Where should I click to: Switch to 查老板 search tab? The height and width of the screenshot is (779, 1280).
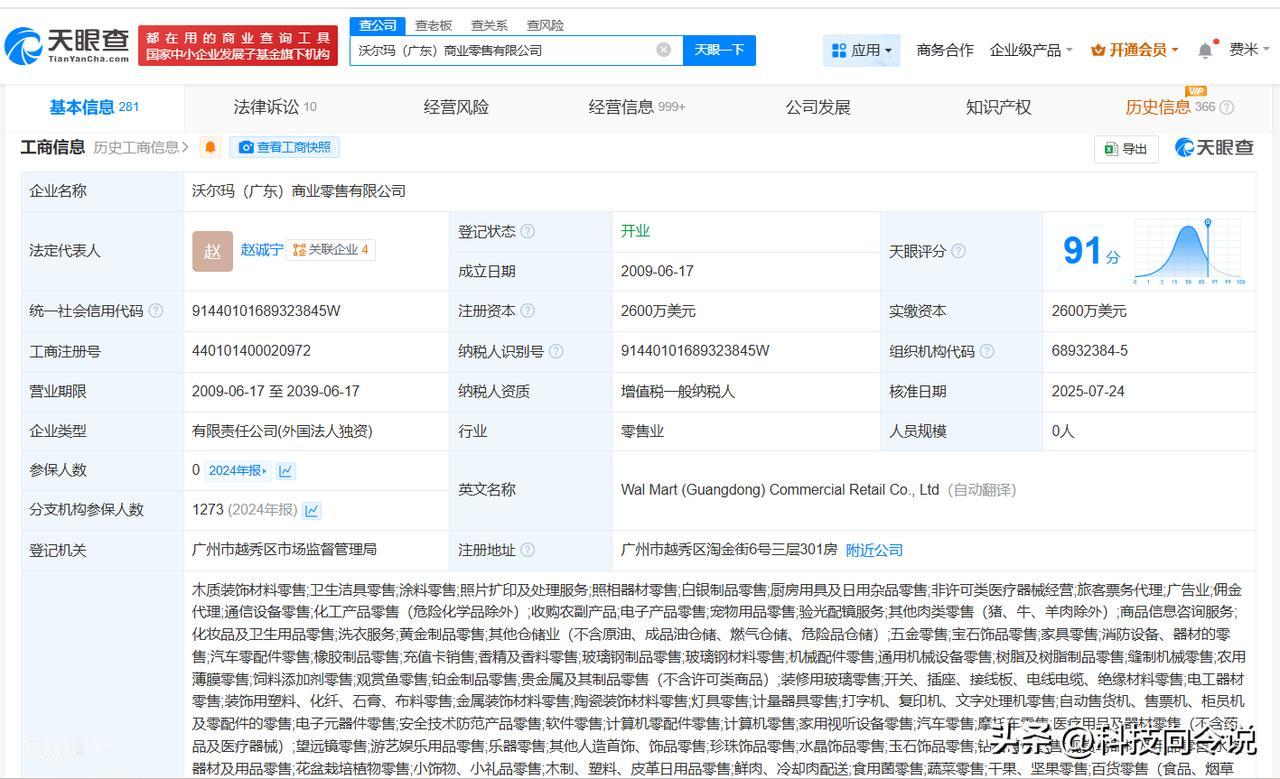tap(434, 25)
